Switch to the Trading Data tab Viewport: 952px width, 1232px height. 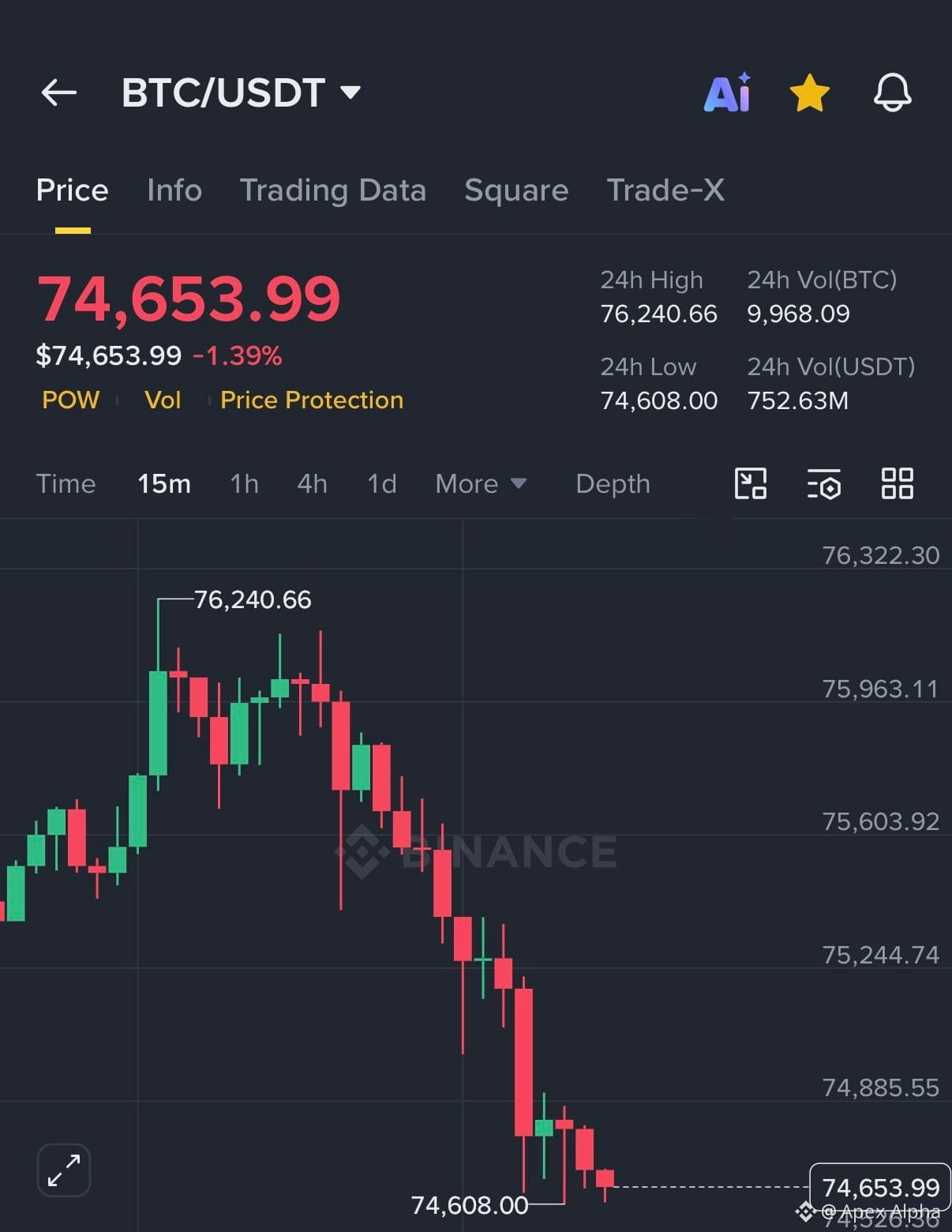[333, 190]
